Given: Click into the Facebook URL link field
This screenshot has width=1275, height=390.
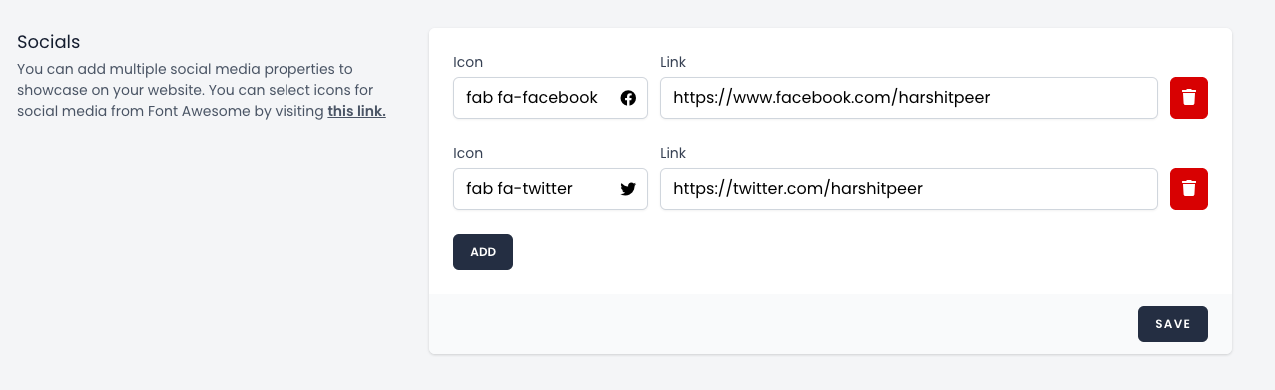Looking at the screenshot, I should 909,98.
